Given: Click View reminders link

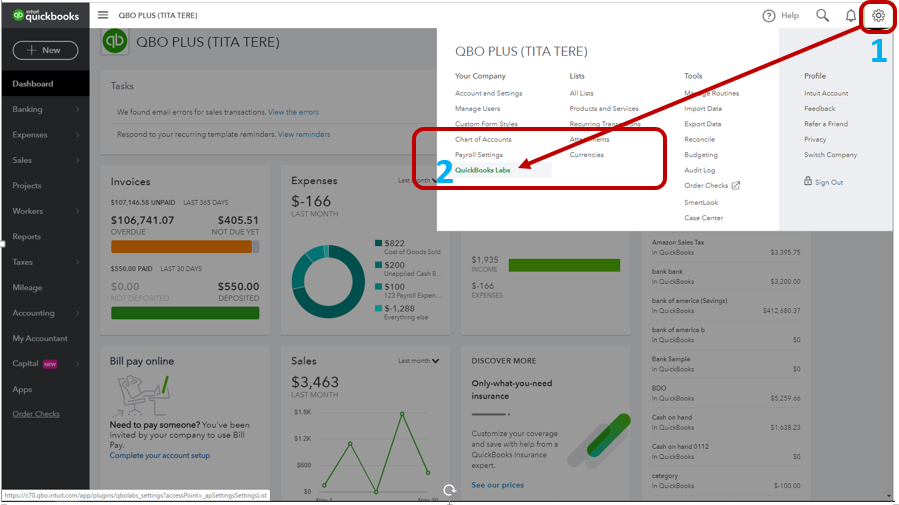Looking at the screenshot, I should (x=304, y=134).
